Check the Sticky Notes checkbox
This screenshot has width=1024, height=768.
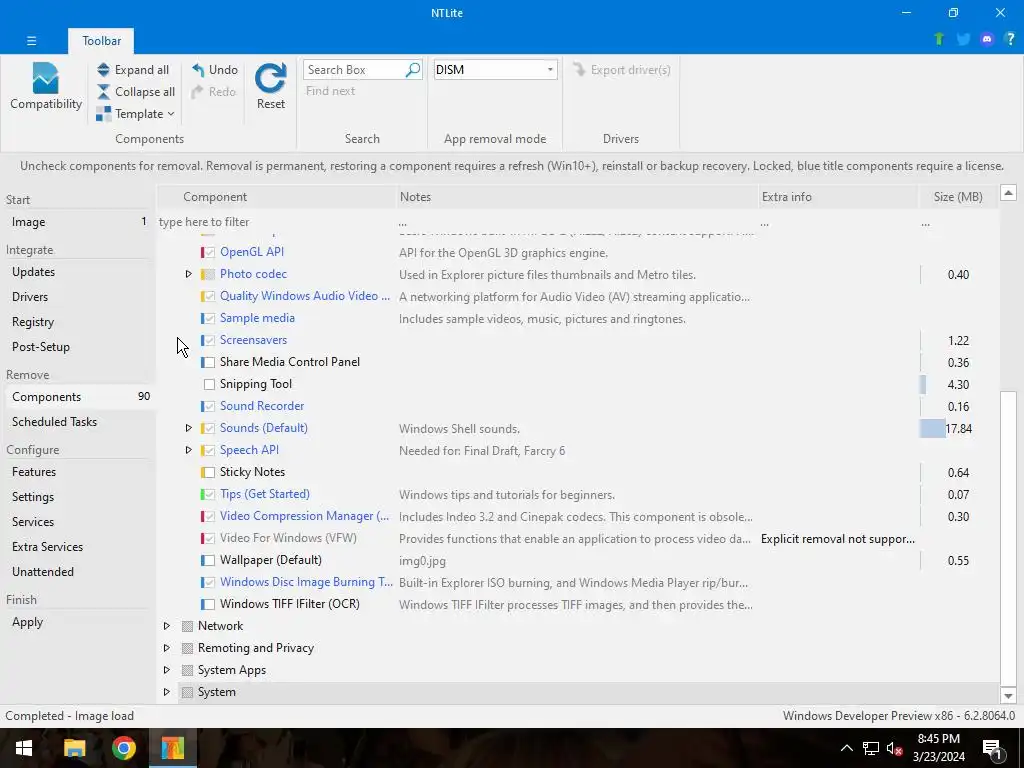[209, 472]
